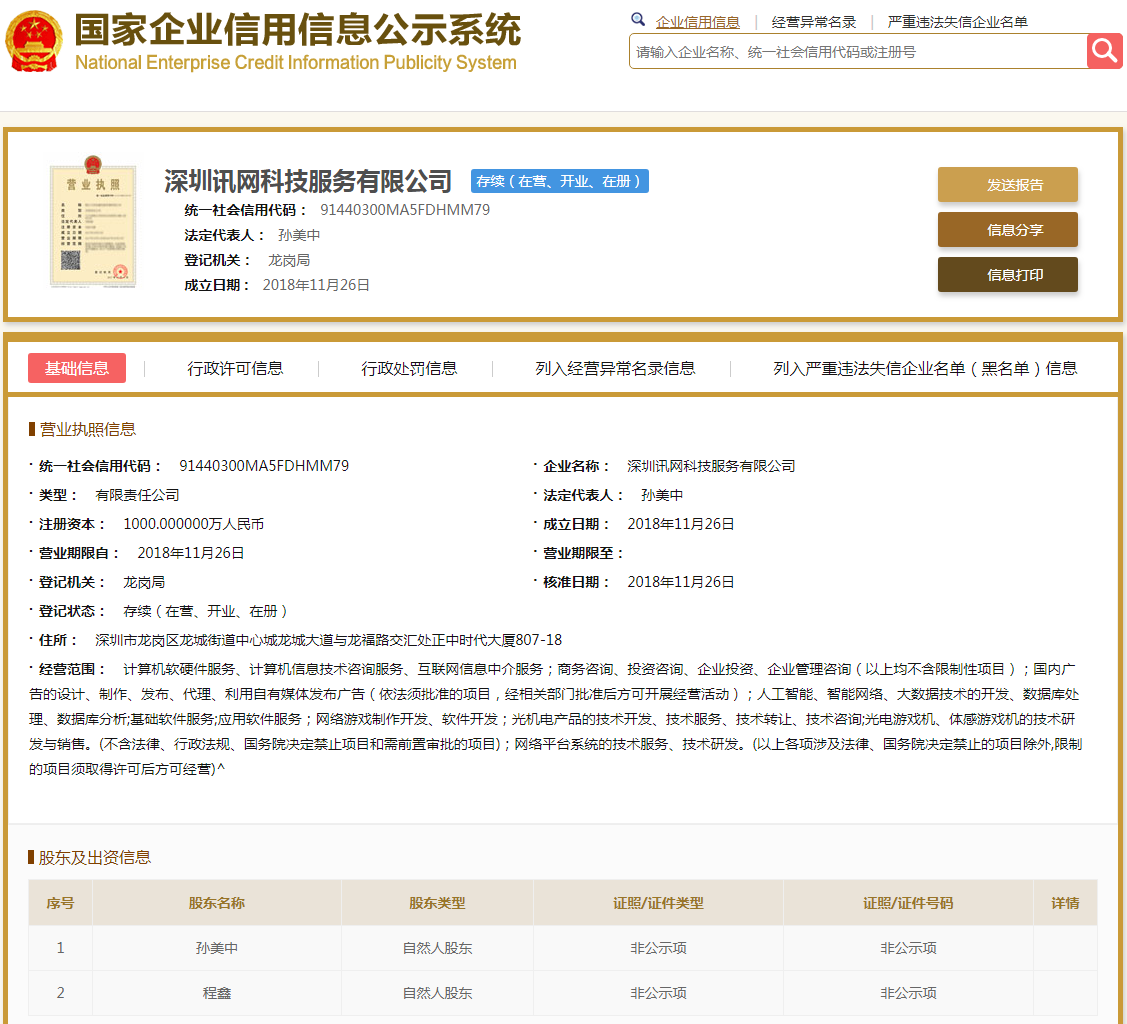Click shareholder 孙美中 in the table

[x=217, y=948]
